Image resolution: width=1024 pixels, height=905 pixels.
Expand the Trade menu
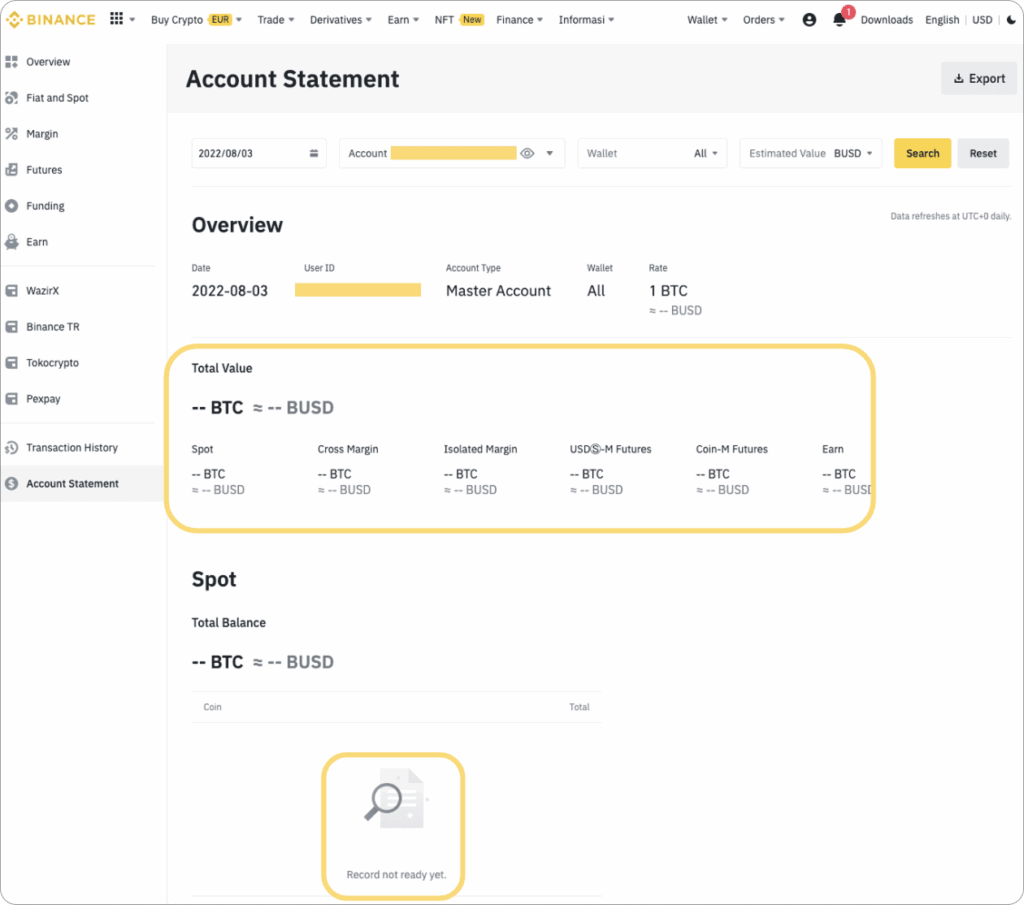pyautogui.click(x=276, y=20)
